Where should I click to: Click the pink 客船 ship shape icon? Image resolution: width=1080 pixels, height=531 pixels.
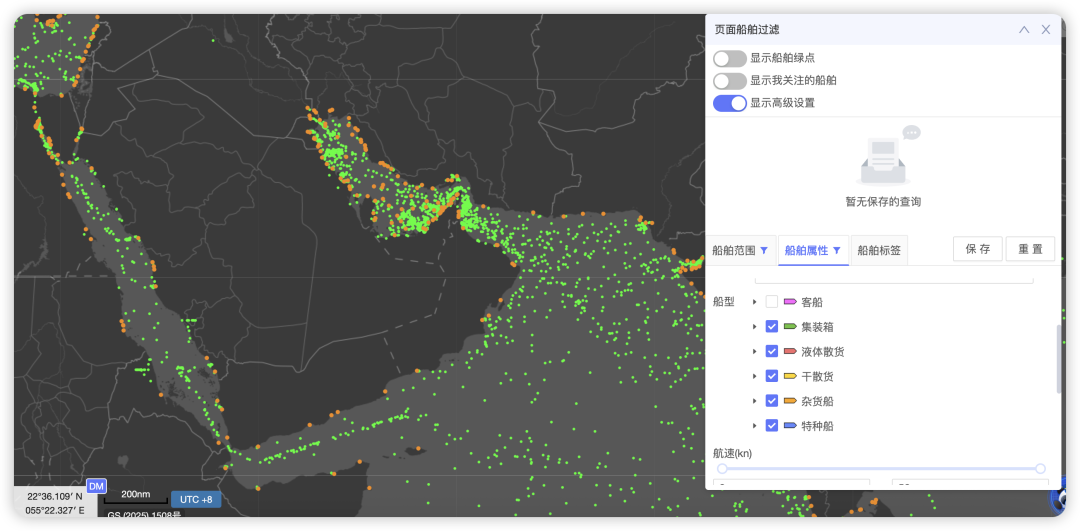[x=790, y=302]
